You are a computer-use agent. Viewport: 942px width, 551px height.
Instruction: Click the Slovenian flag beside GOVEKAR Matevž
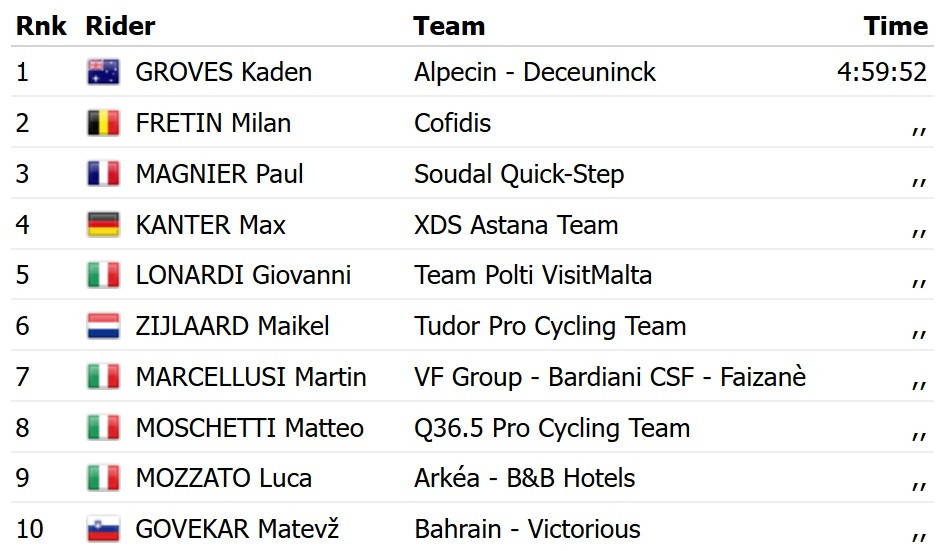pyautogui.click(x=103, y=529)
